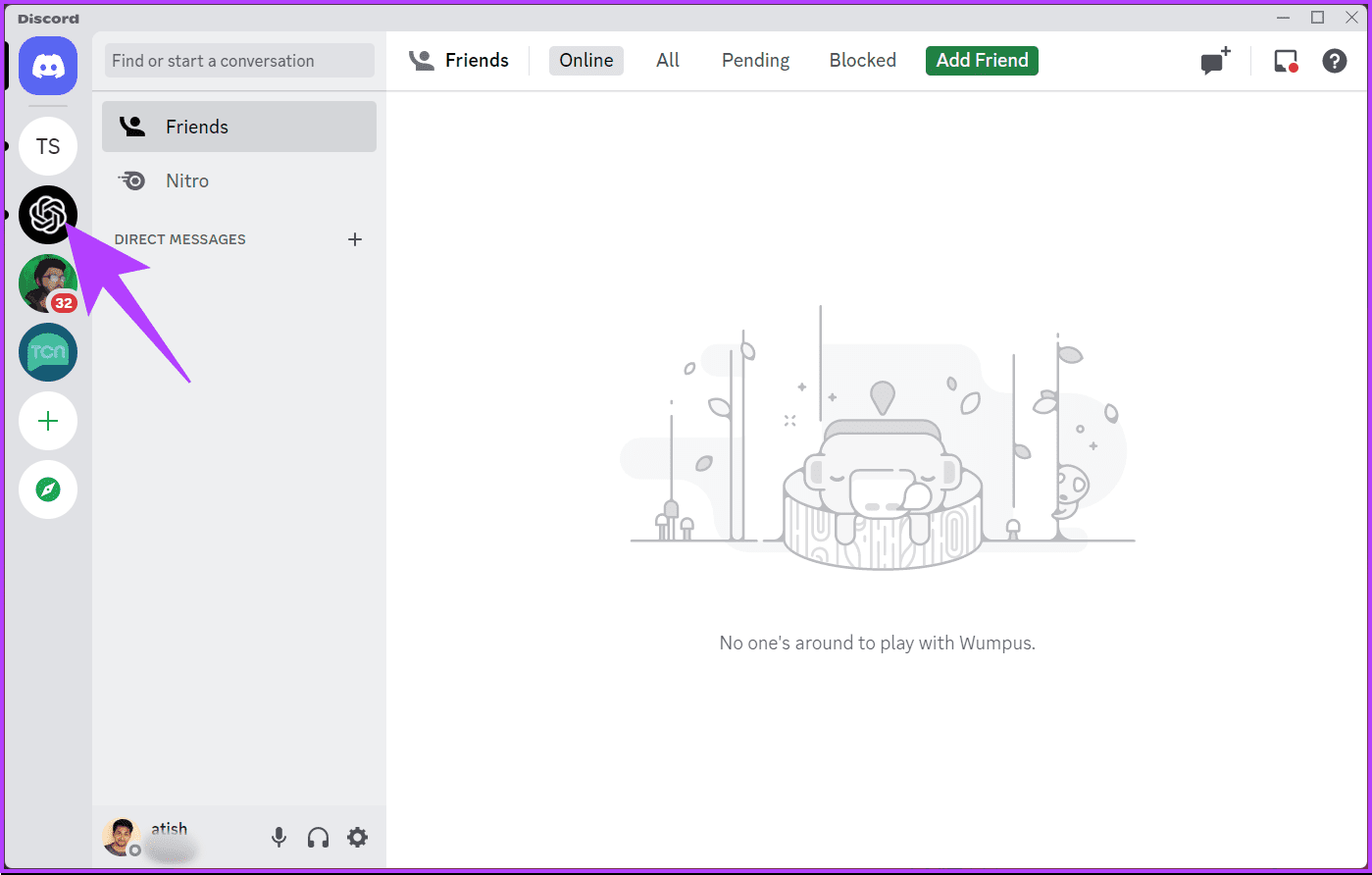Click the atish user avatar
1372x875 pixels.
click(x=122, y=837)
